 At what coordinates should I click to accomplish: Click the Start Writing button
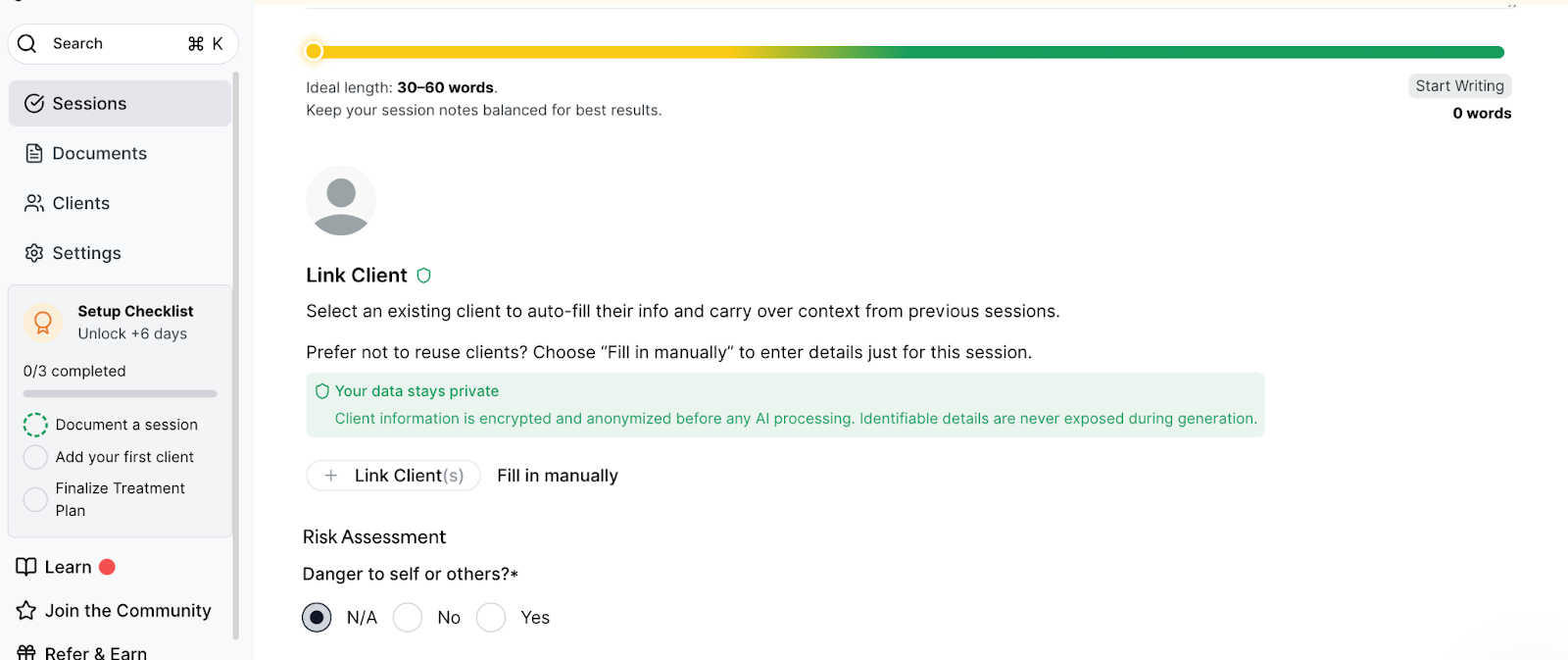[1459, 85]
